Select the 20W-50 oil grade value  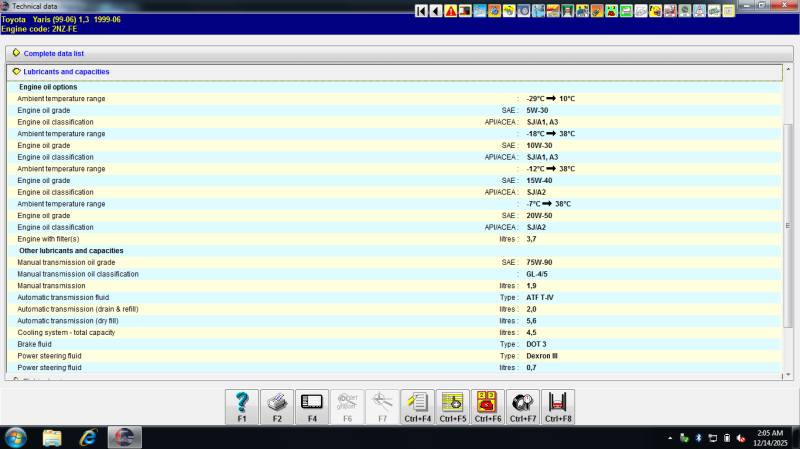539,216
